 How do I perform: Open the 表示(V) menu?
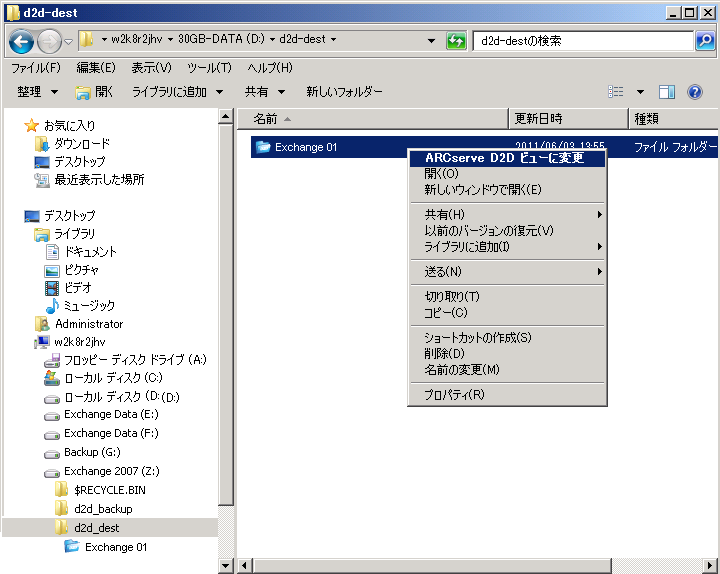pyautogui.click(x=151, y=68)
